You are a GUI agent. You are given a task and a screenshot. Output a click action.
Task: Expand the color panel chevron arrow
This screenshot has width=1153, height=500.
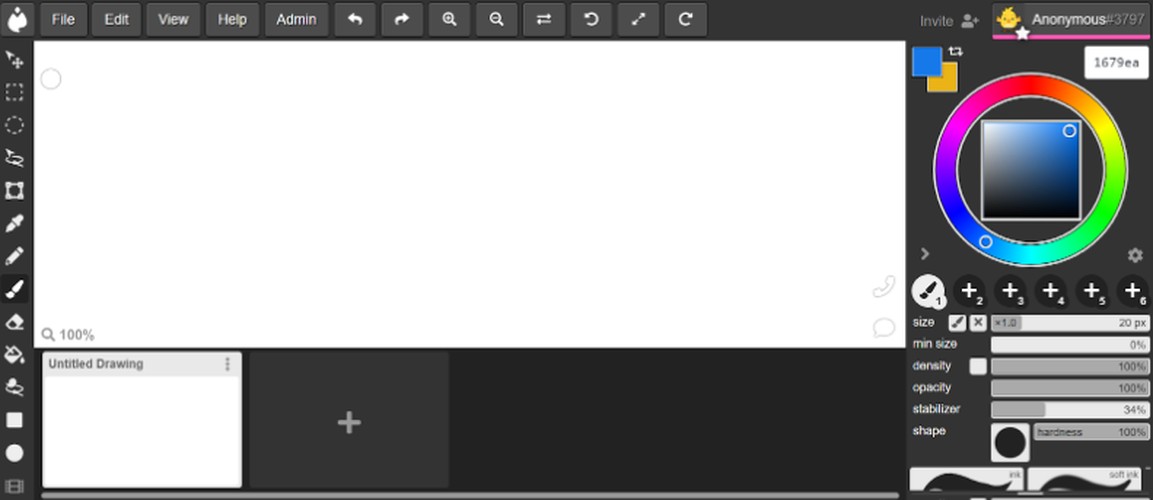tap(925, 254)
